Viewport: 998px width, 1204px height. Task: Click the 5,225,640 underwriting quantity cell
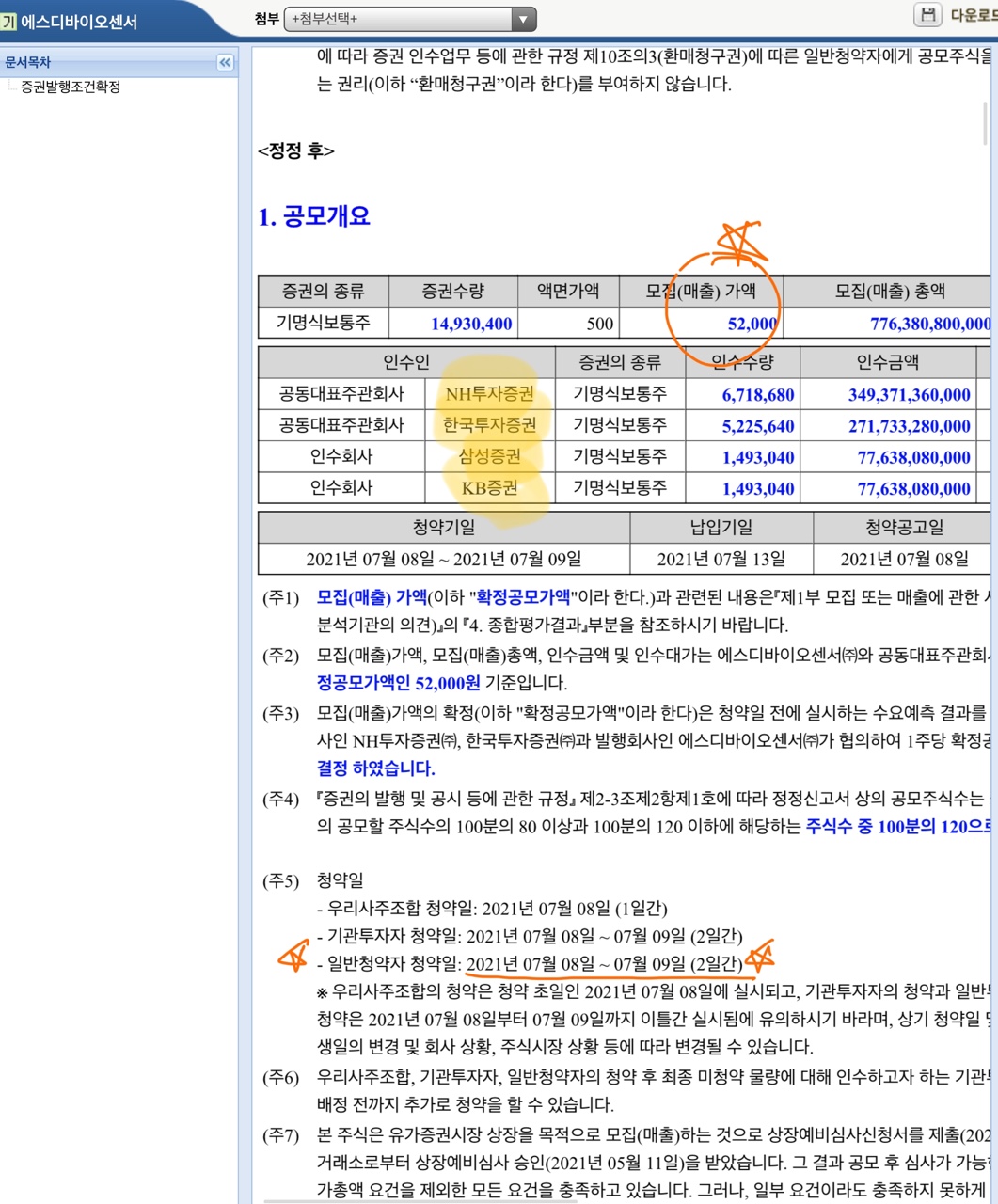742,426
